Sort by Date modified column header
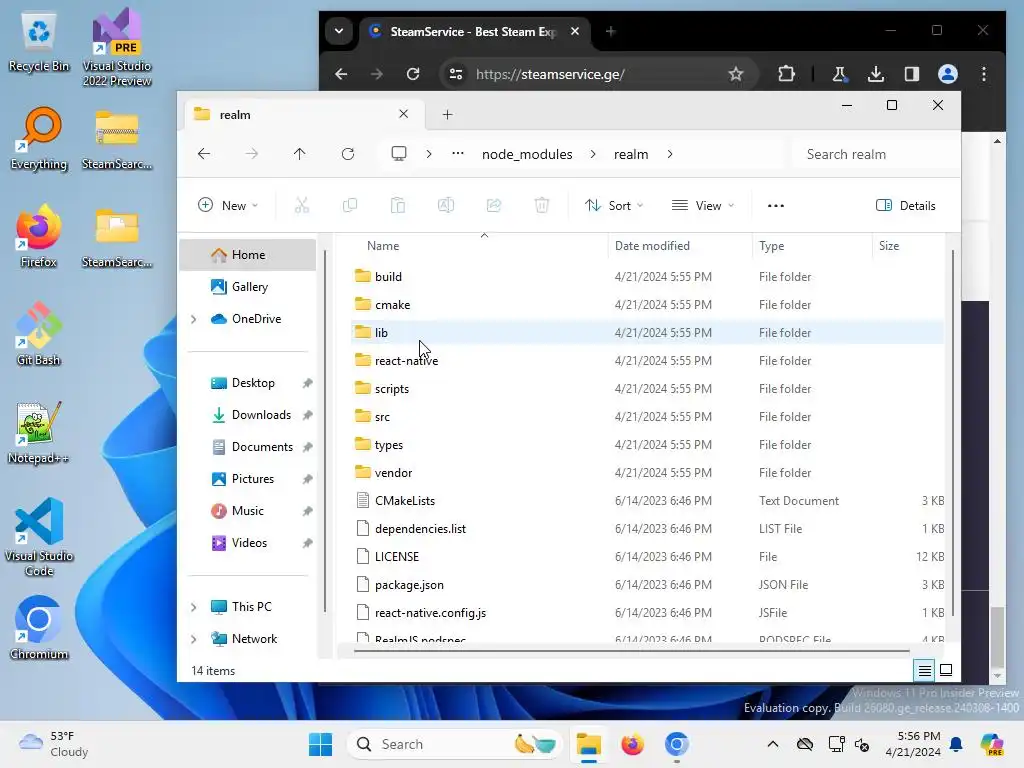The width and height of the screenshot is (1024, 768). click(x=680, y=246)
